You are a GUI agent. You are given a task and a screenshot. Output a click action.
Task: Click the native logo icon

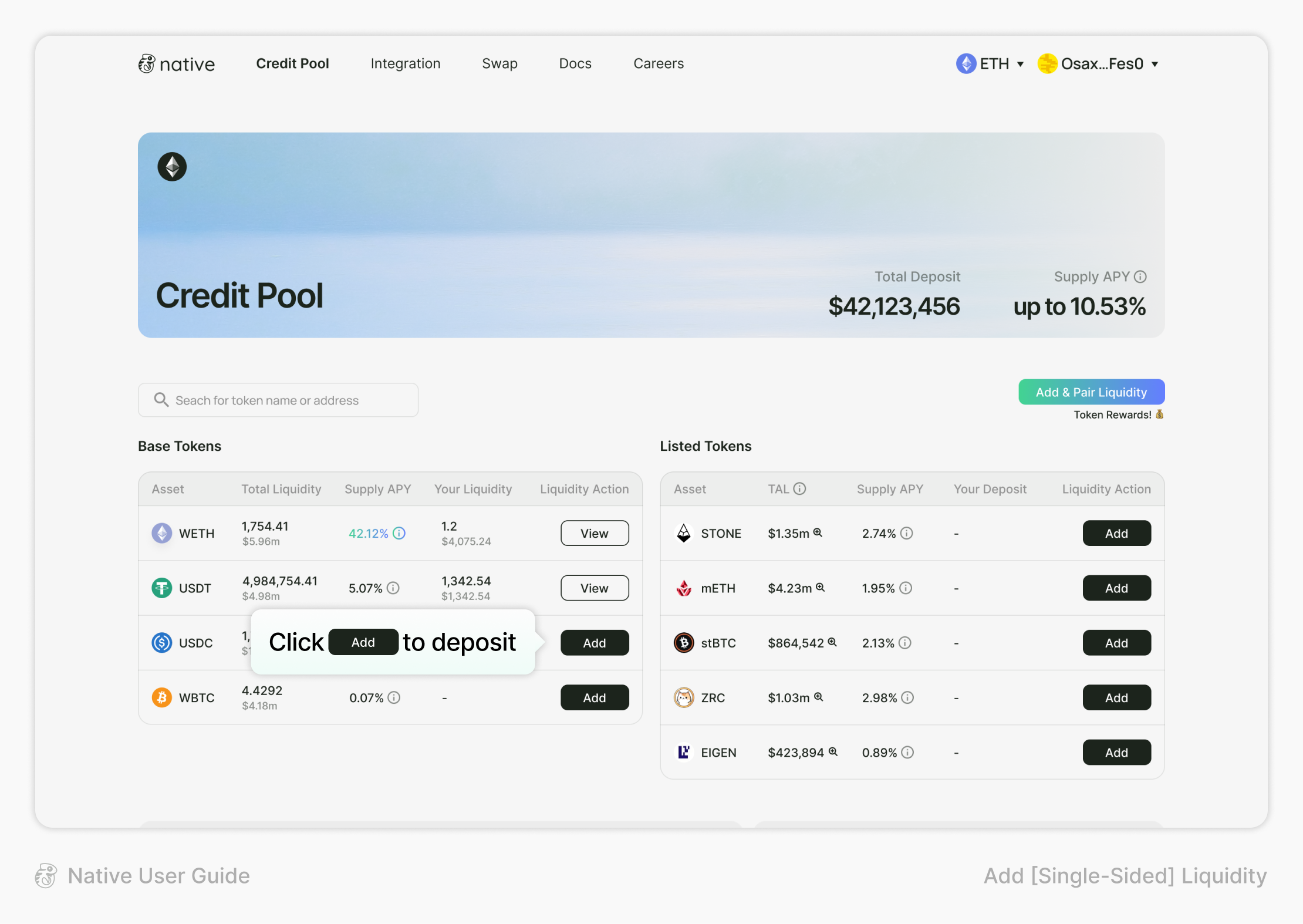pos(147,63)
